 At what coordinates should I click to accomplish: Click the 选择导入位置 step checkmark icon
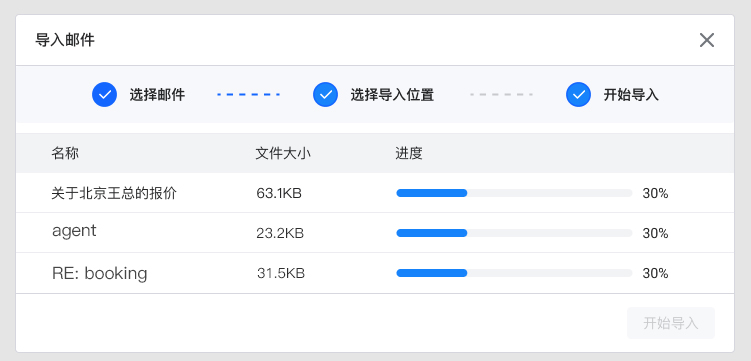[x=325, y=94]
